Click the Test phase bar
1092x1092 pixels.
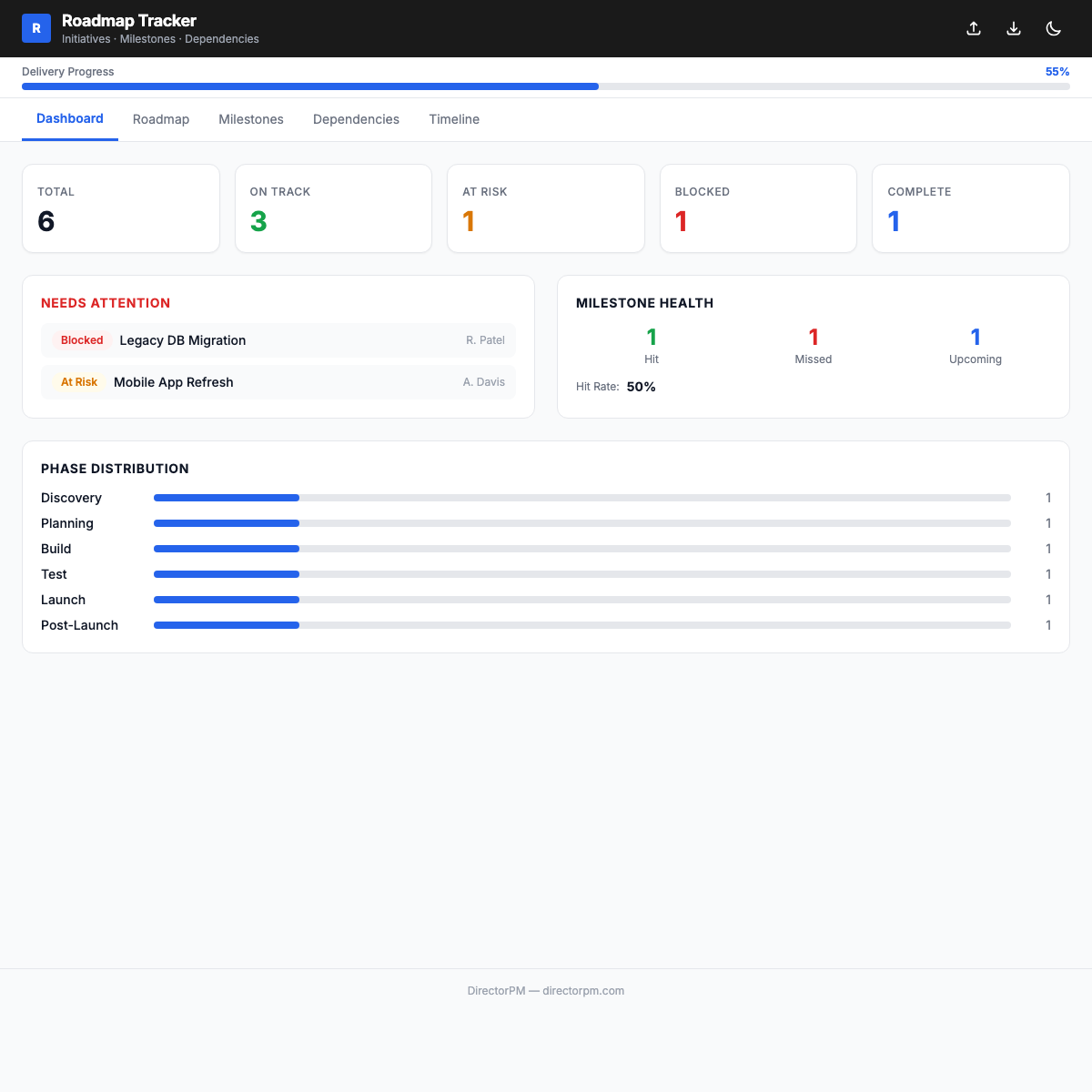coord(582,574)
